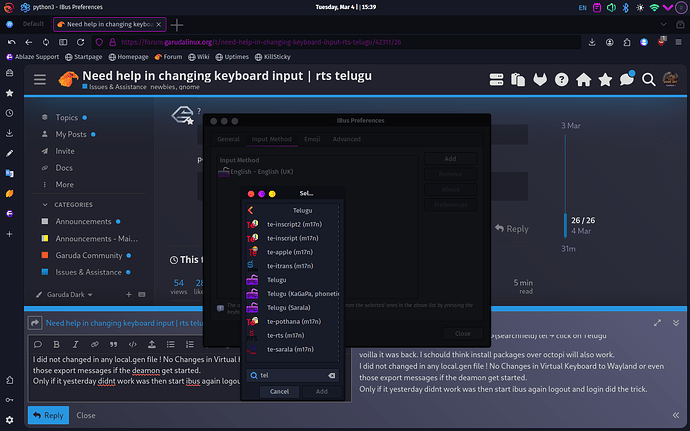Screen dimensions: 690x431
Task: Insert numbered list in composer
Action: point(190,344)
